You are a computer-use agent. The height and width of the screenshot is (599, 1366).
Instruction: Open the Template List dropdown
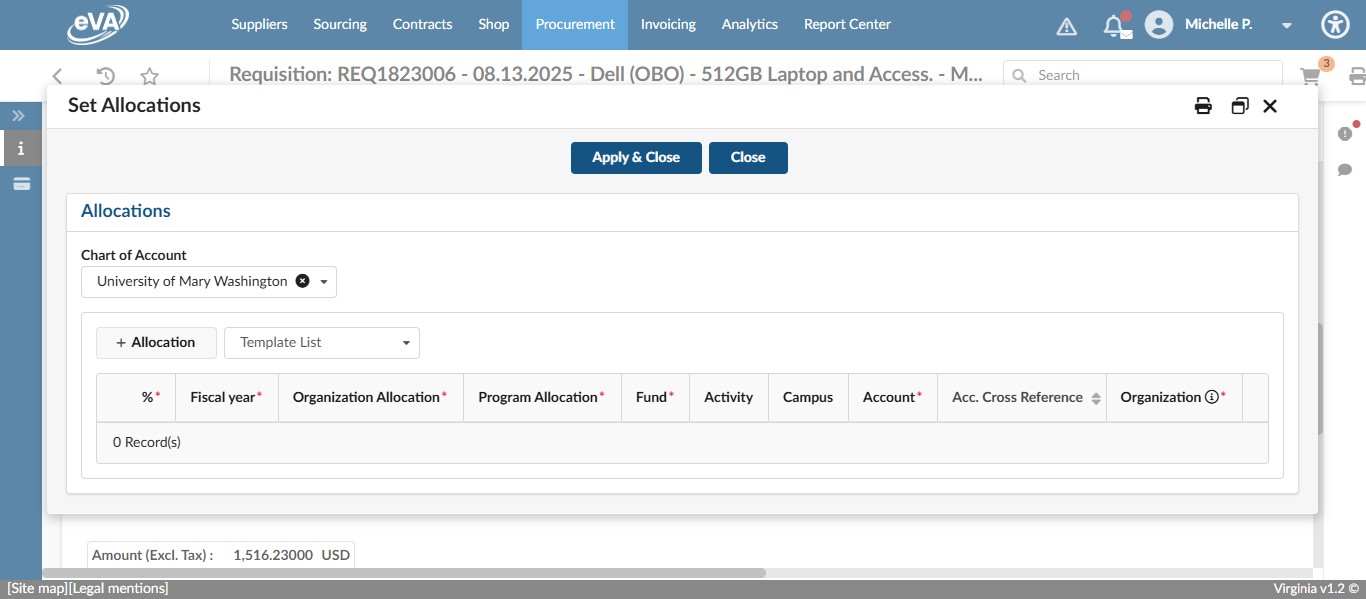[322, 342]
